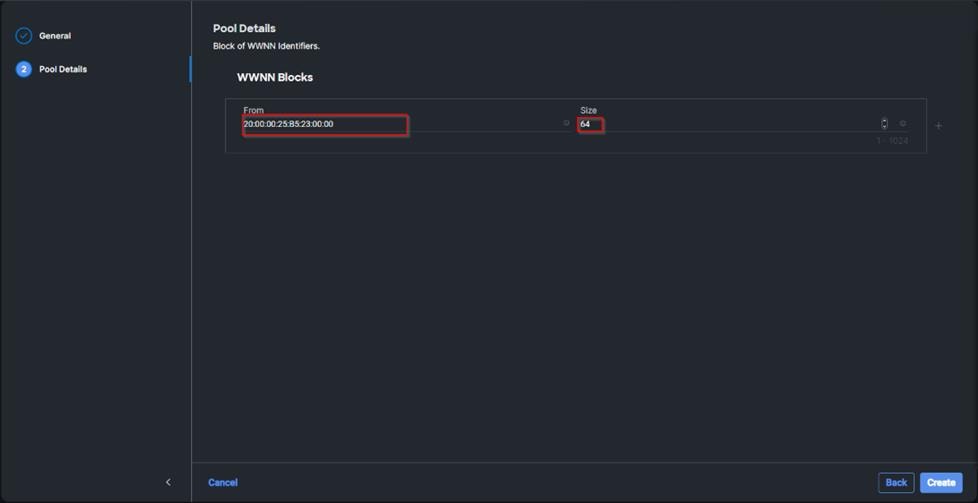Viewport: 978px width, 503px height.
Task: Click the From field label
Action: click(x=253, y=110)
